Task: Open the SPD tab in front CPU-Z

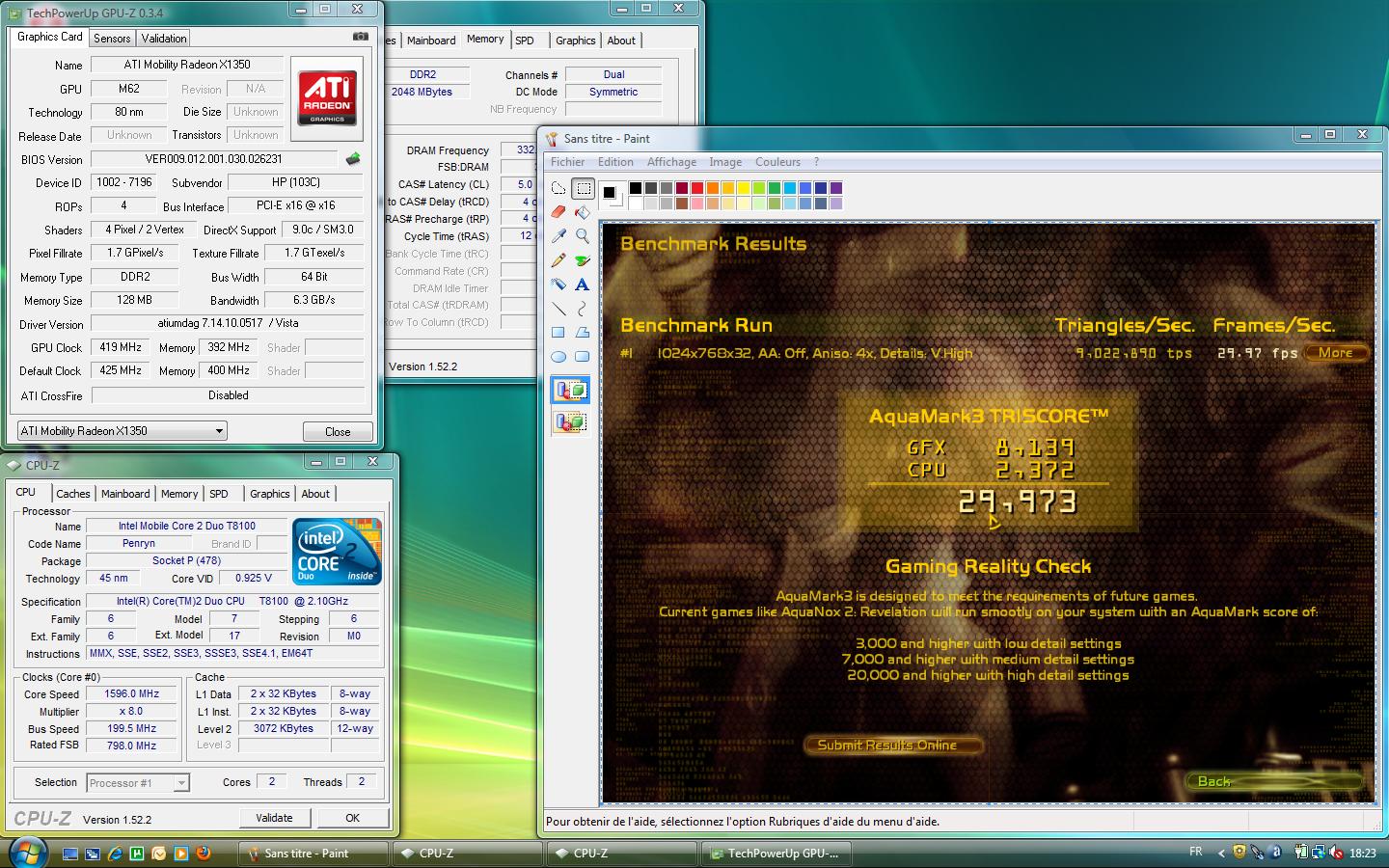Action: pos(219,494)
